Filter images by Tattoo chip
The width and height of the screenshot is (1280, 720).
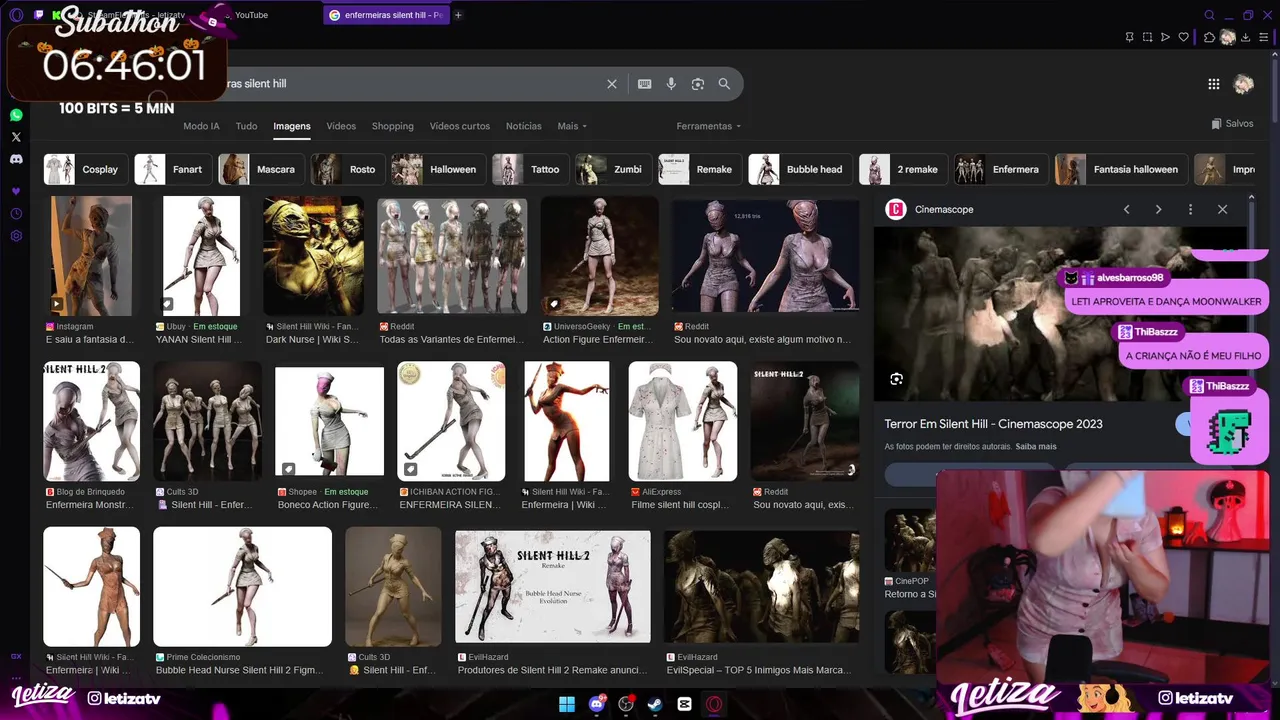point(530,169)
